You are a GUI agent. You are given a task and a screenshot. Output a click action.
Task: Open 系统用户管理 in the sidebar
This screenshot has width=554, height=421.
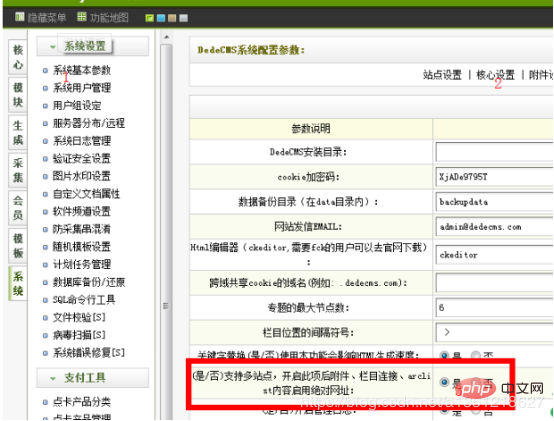(82, 88)
